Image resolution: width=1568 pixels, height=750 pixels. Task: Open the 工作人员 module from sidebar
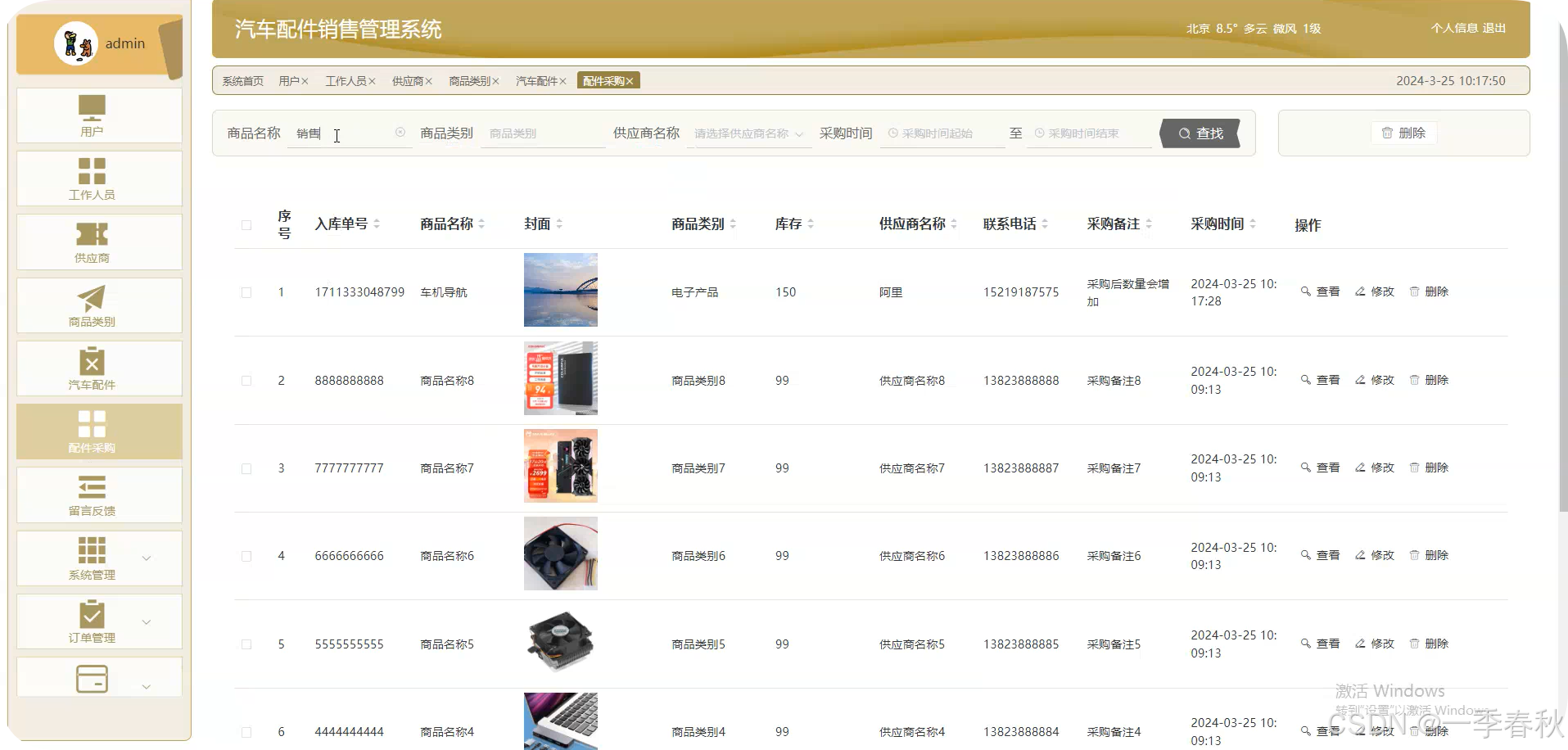click(93, 178)
